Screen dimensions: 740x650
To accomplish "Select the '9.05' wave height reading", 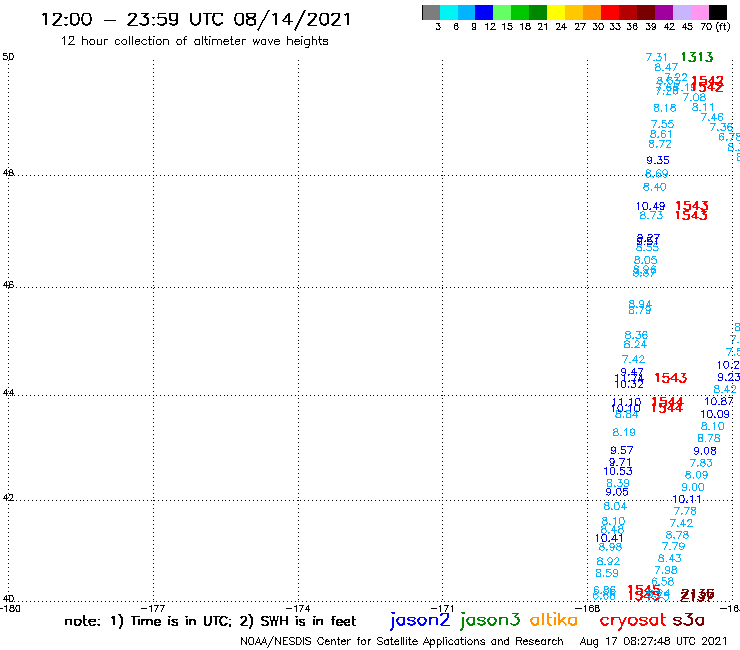I will [x=617, y=492].
